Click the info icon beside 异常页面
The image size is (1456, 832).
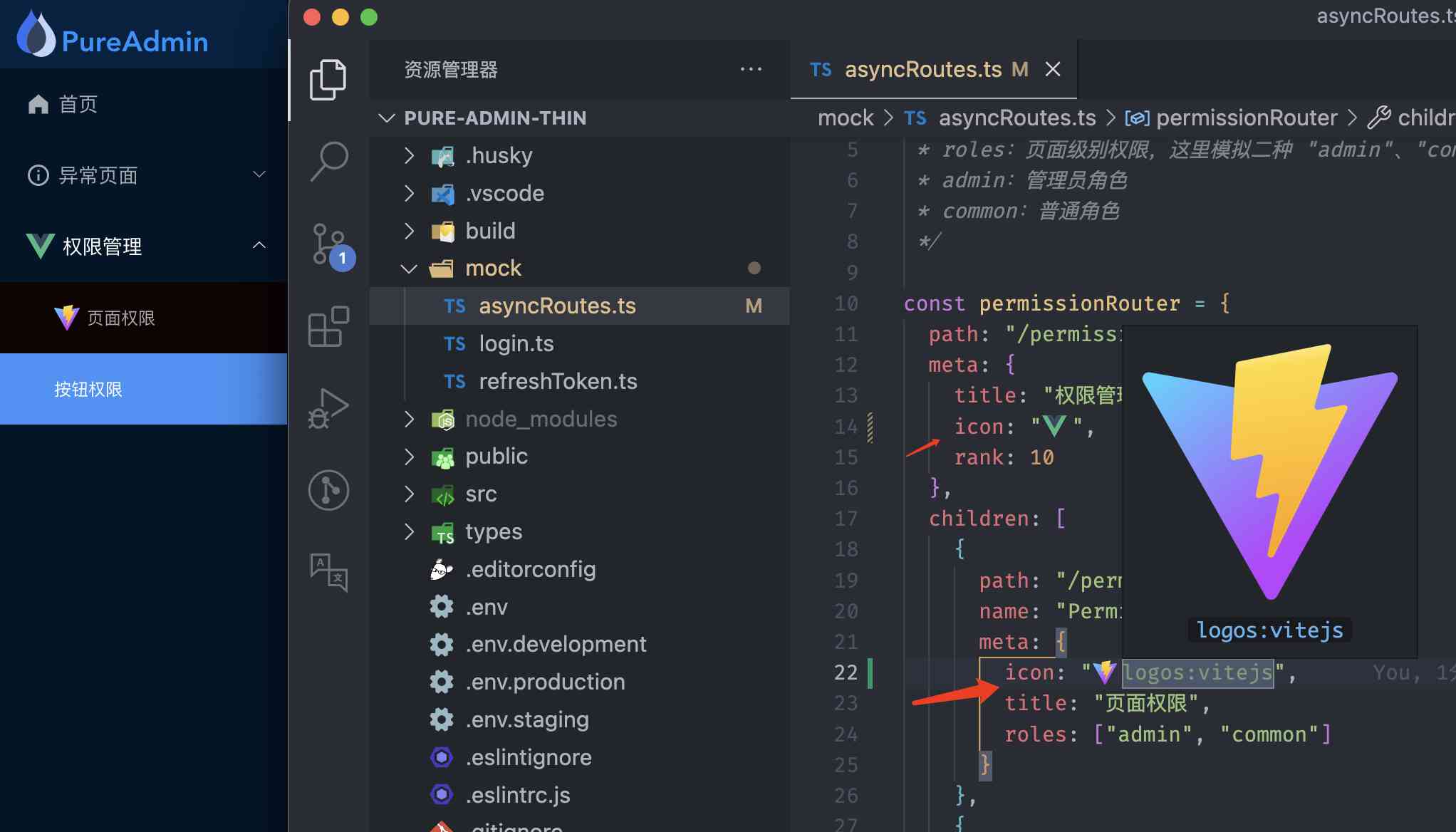pos(38,175)
